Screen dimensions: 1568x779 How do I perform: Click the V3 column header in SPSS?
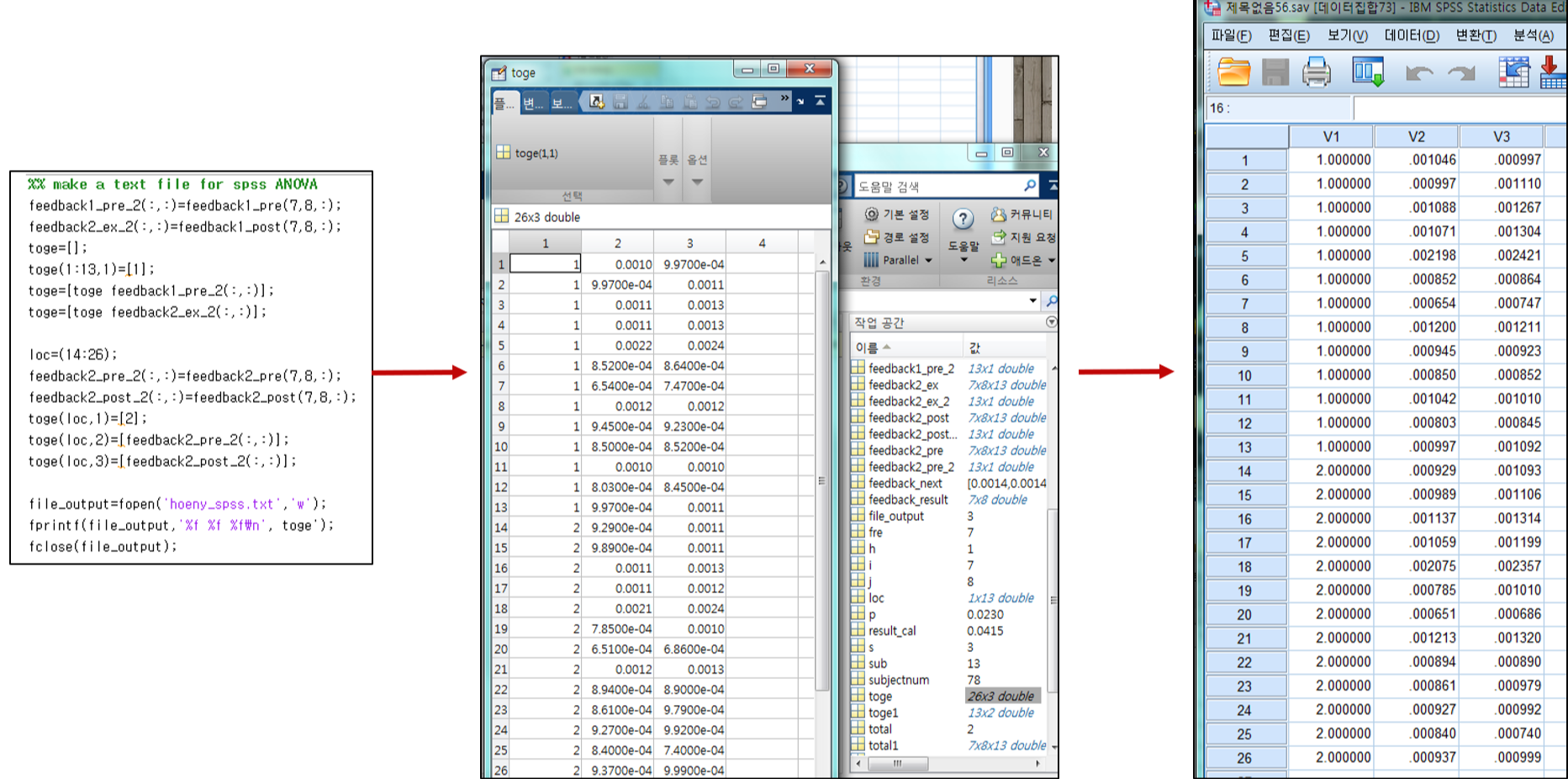tap(1502, 136)
